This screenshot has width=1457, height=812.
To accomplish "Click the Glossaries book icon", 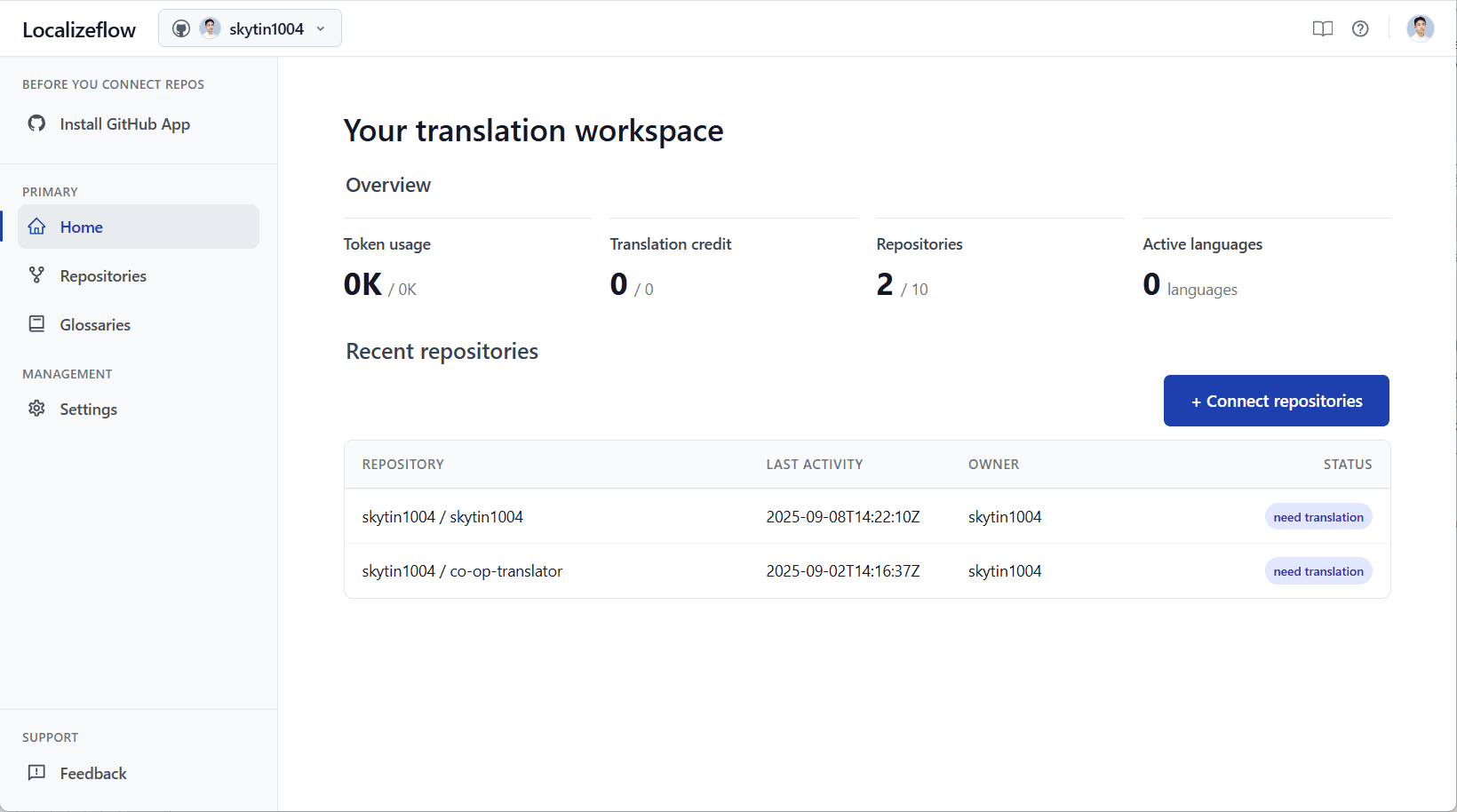I will [36, 324].
